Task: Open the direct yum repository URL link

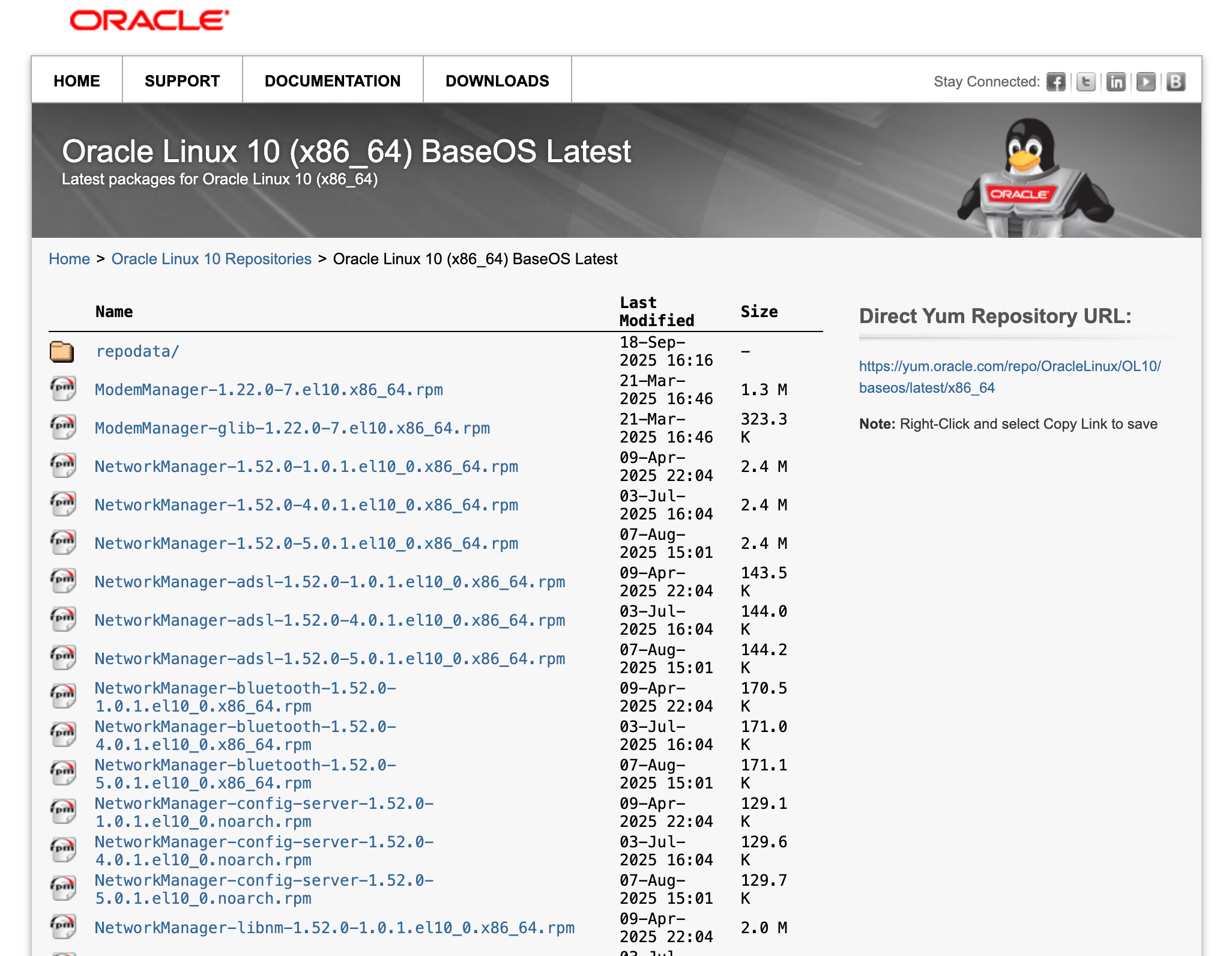Action: 1010,377
